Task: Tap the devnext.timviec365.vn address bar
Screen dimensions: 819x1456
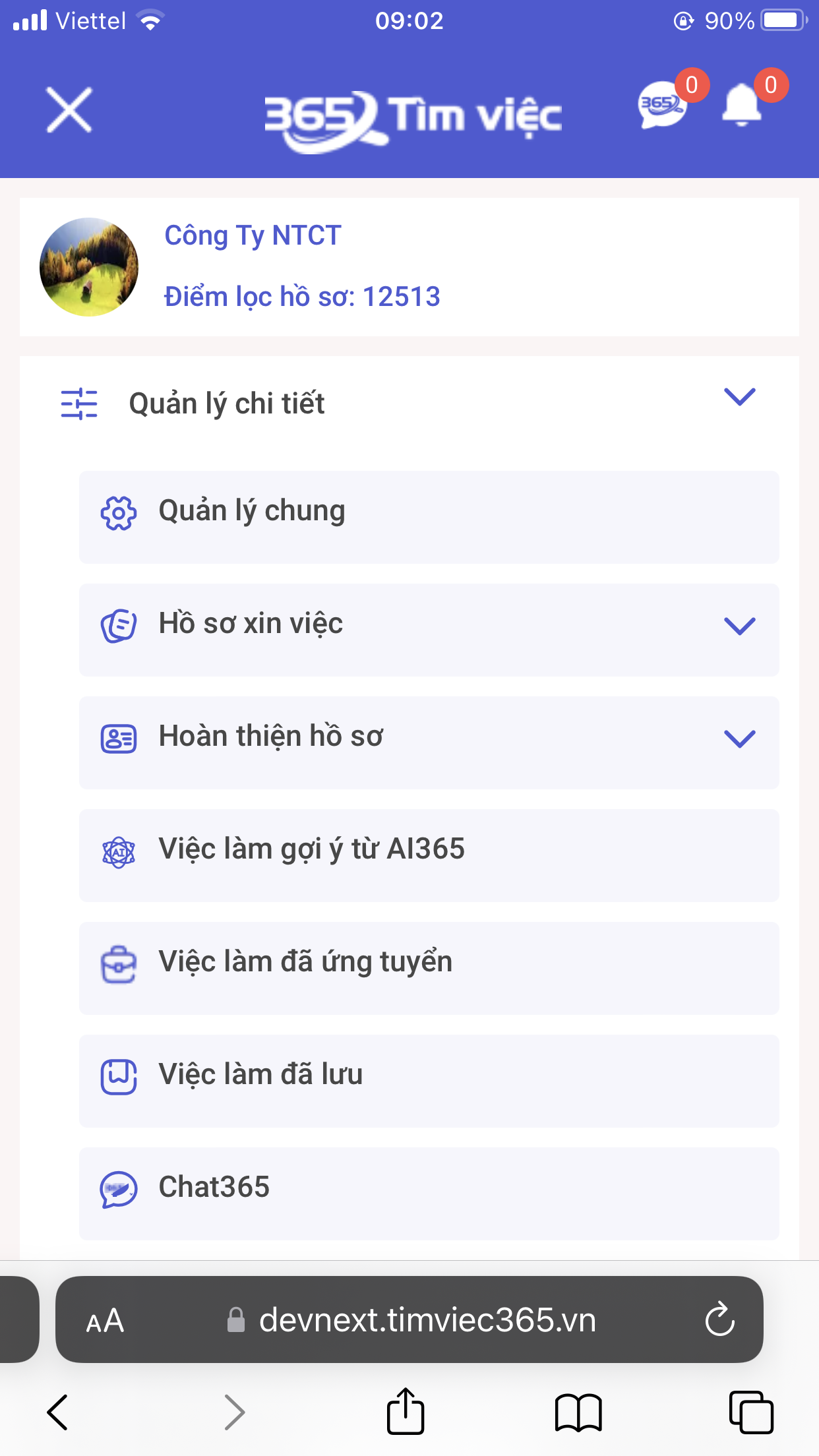Action: (x=409, y=1319)
